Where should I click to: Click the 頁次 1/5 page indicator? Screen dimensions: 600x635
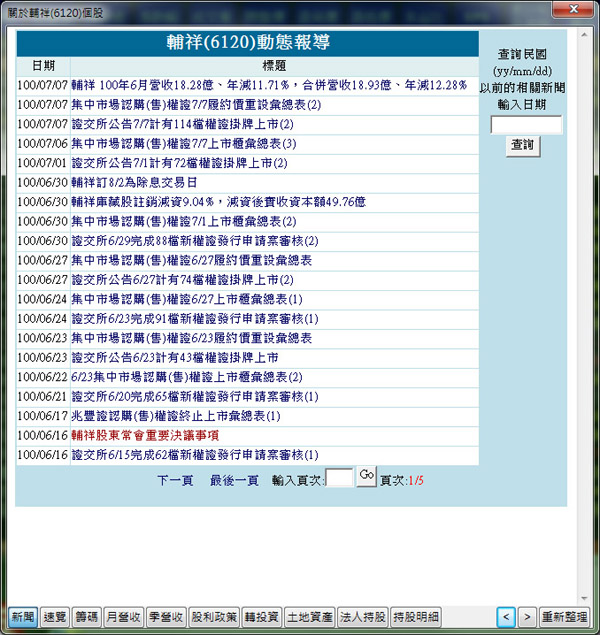(402, 481)
